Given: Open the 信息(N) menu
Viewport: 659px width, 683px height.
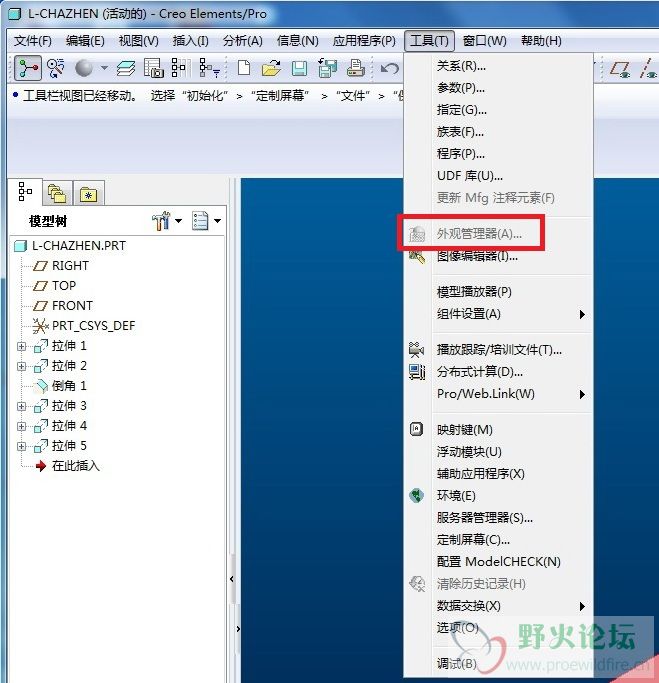Looking at the screenshot, I should point(297,41).
